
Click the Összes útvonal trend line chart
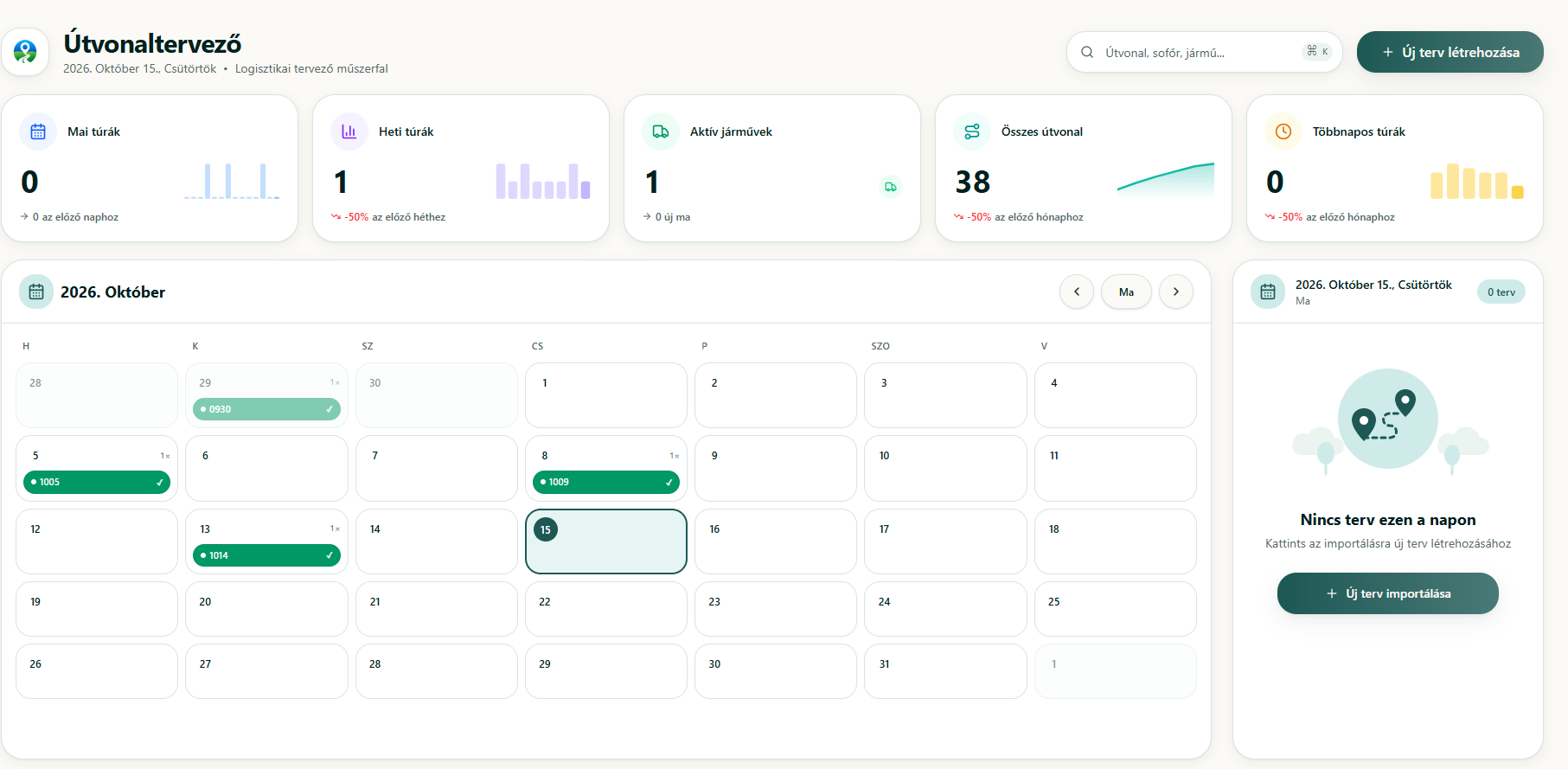[x=1166, y=179]
